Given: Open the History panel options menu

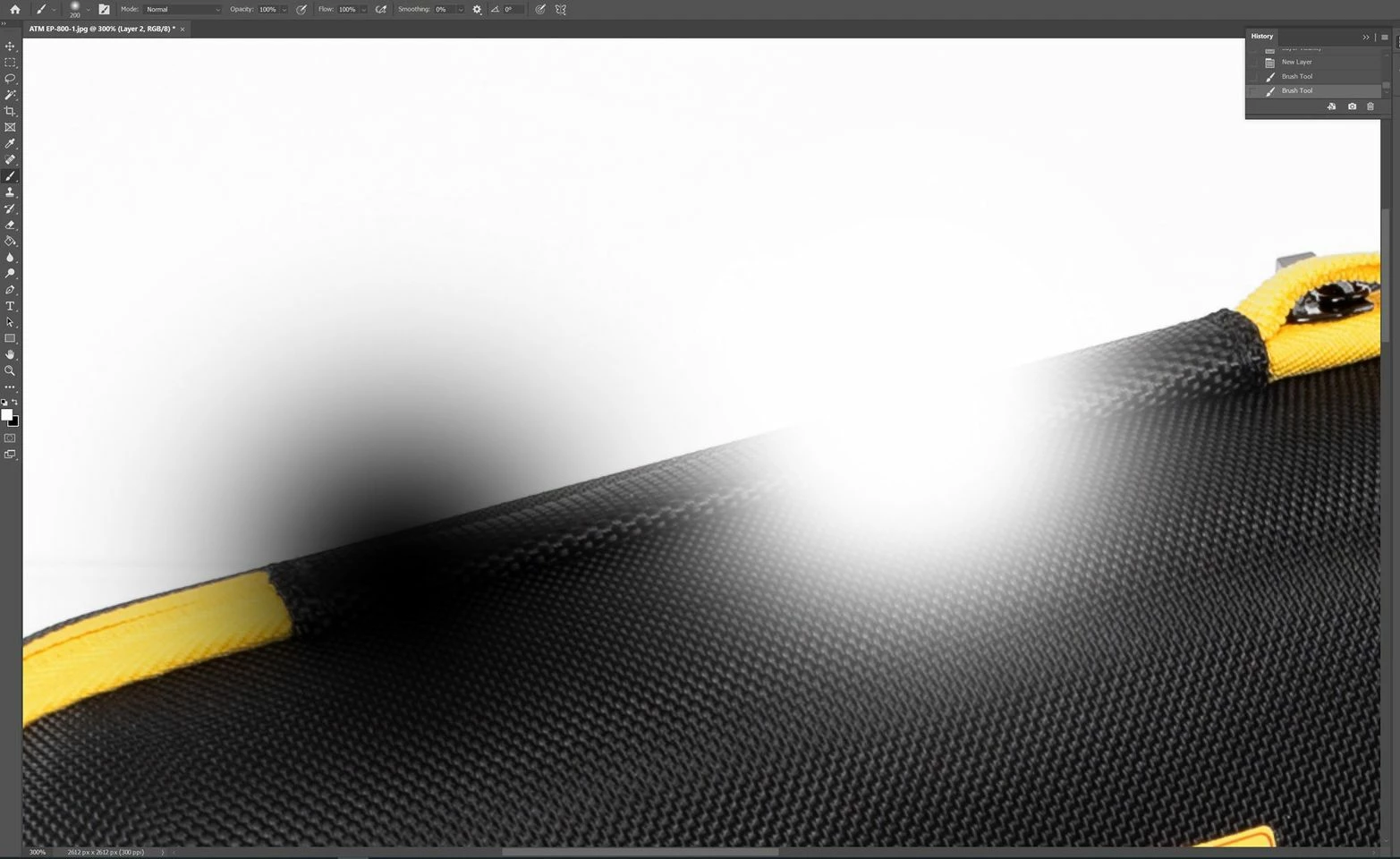Looking at the screenshot, I should click(1385, 37).
